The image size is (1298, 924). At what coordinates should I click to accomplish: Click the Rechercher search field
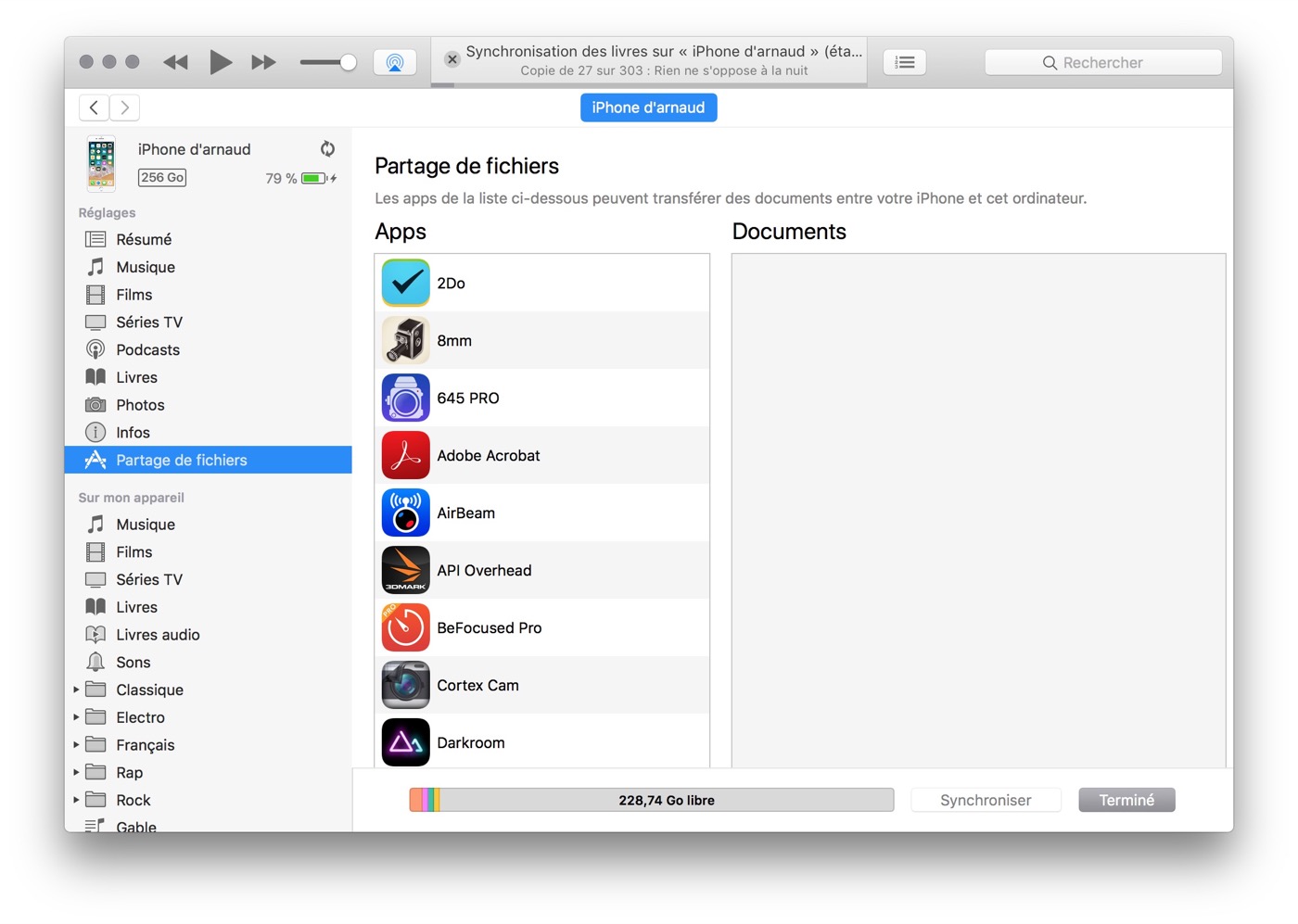1103,62
